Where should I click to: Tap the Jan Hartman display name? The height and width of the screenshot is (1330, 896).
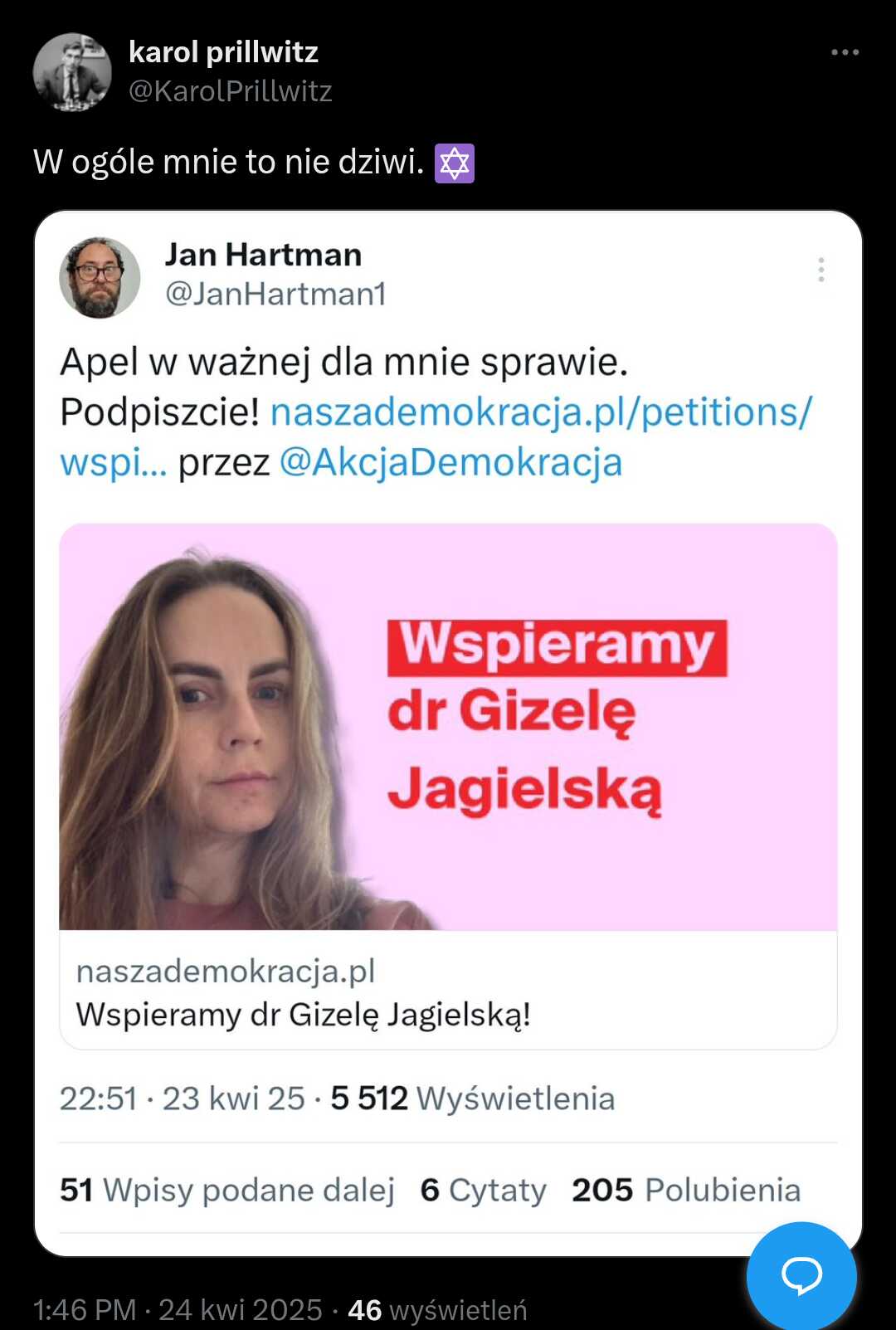coord(263,255)
